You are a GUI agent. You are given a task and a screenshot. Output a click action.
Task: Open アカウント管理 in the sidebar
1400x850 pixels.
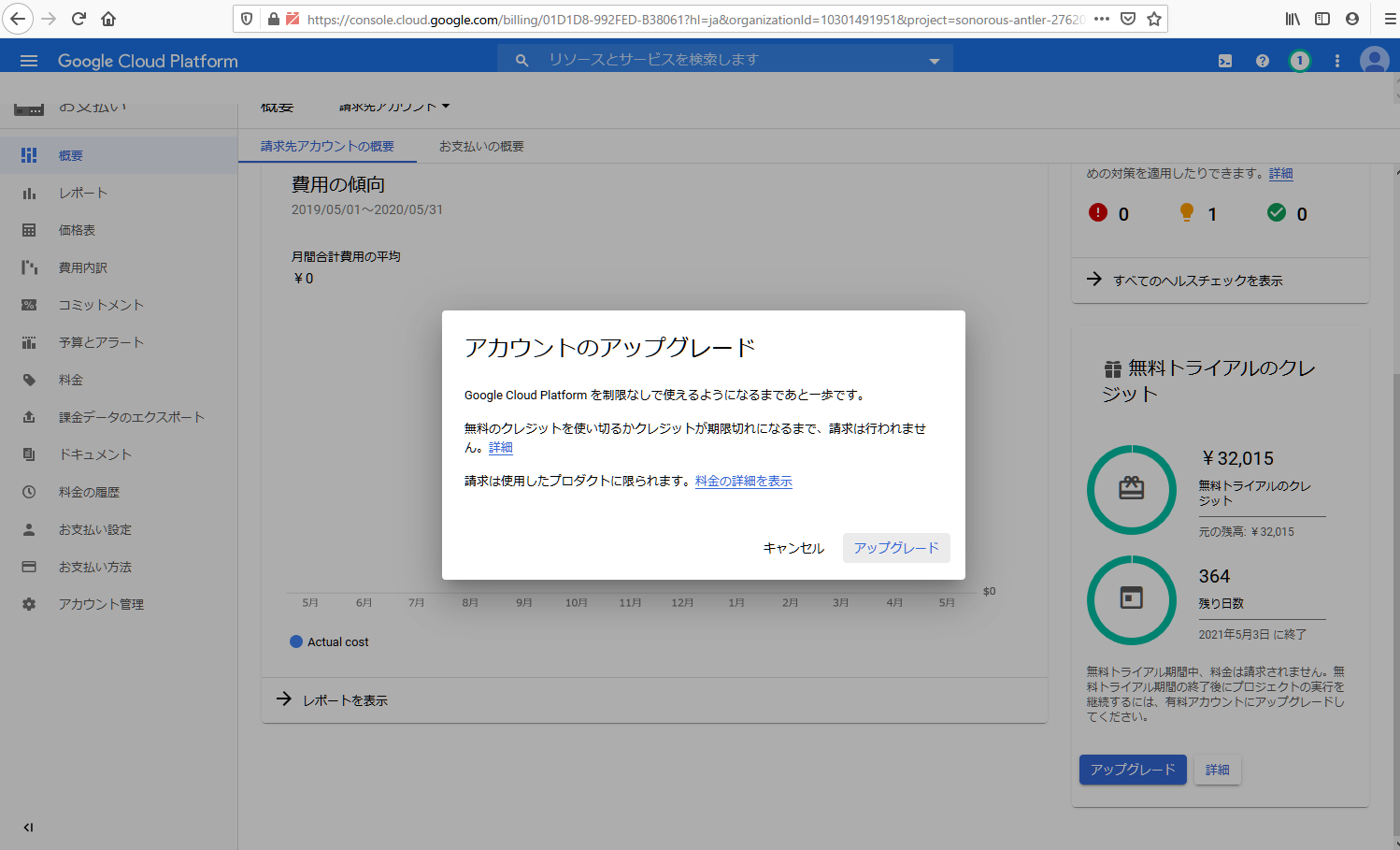coord(119,604)
